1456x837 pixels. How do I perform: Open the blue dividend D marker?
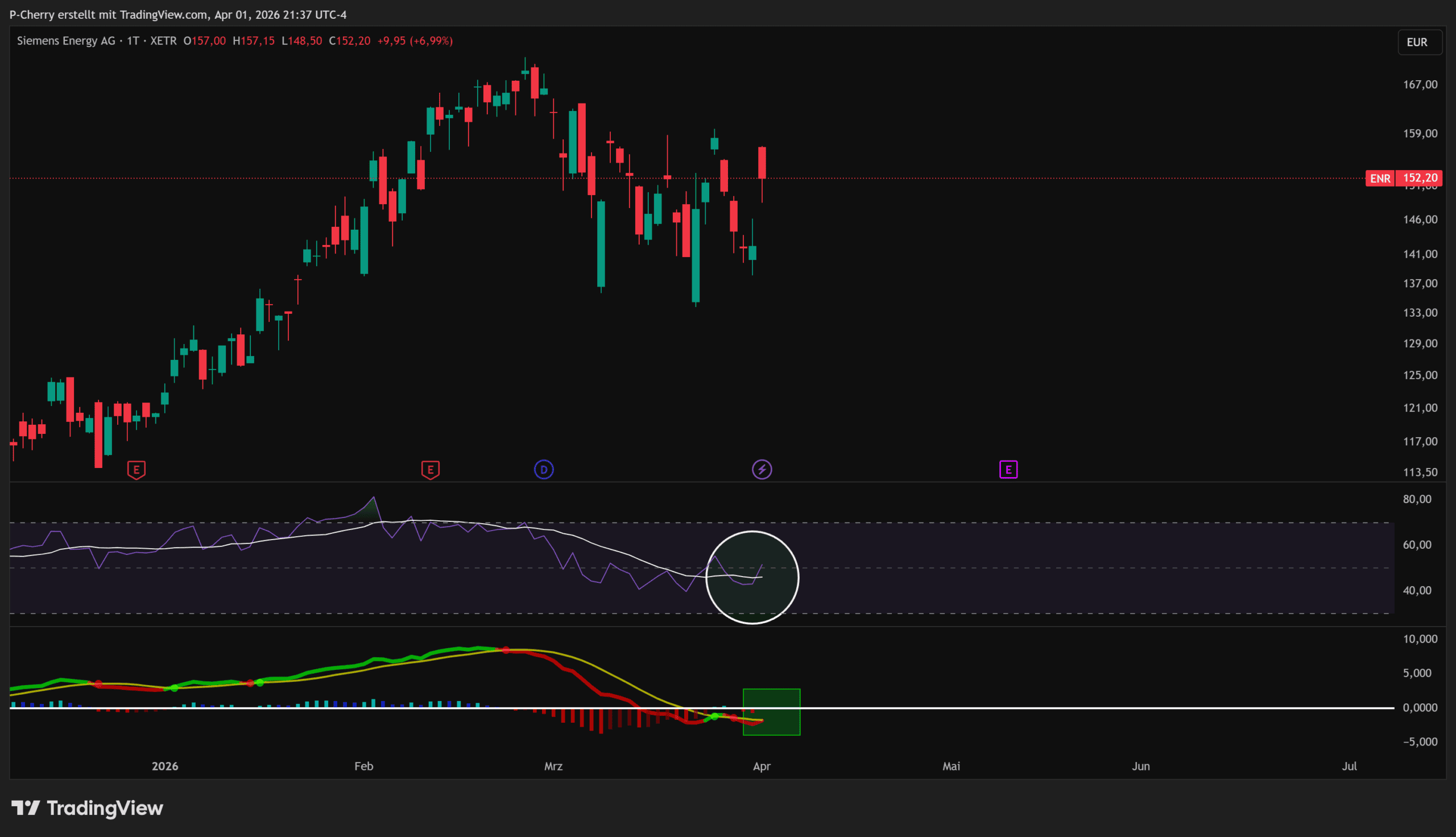543,470
